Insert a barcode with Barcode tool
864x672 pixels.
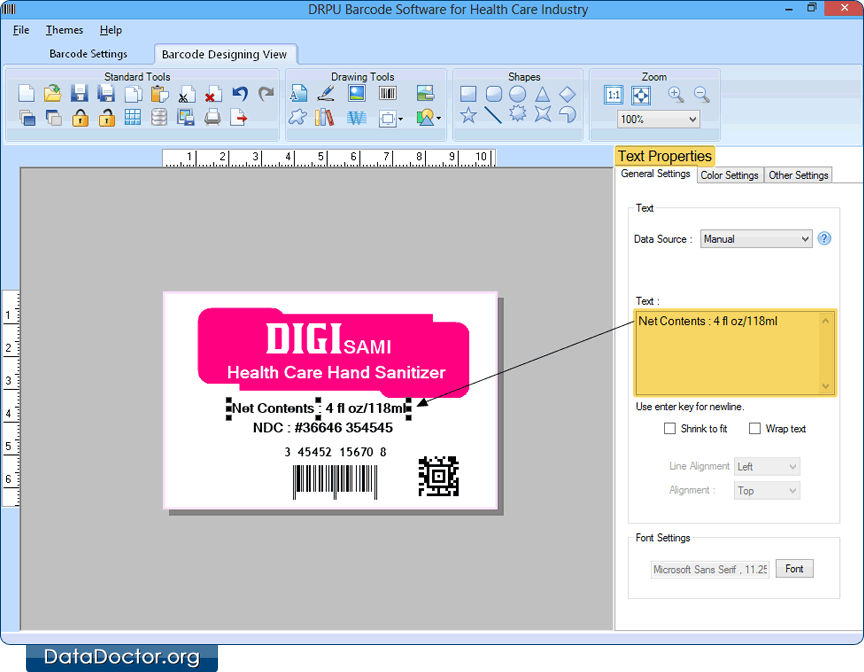(388, 93)
